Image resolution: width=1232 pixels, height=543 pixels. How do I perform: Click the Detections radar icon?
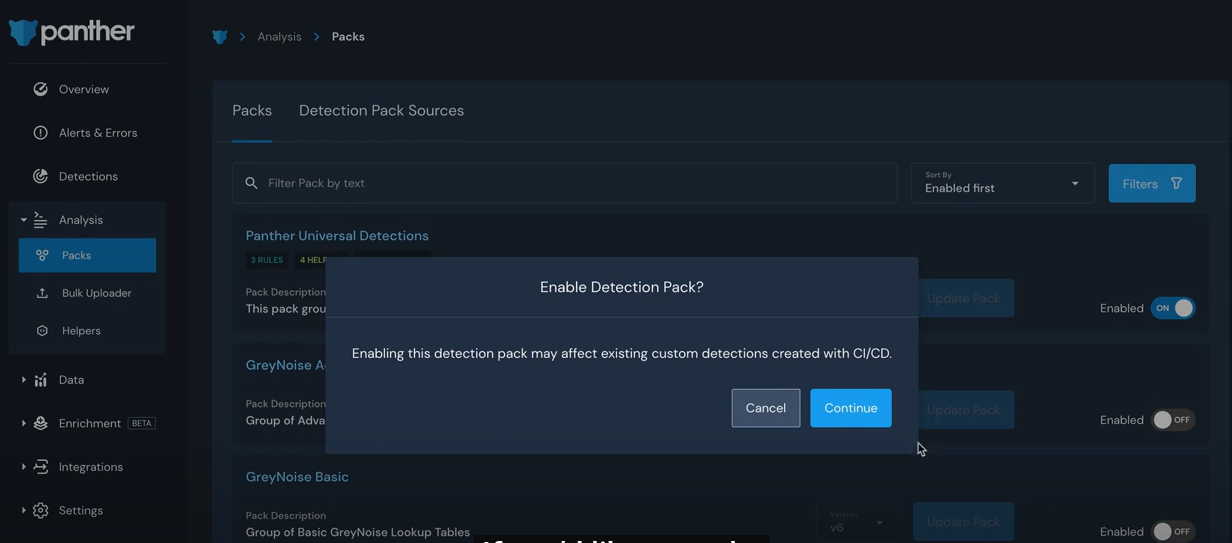[41, 176]
